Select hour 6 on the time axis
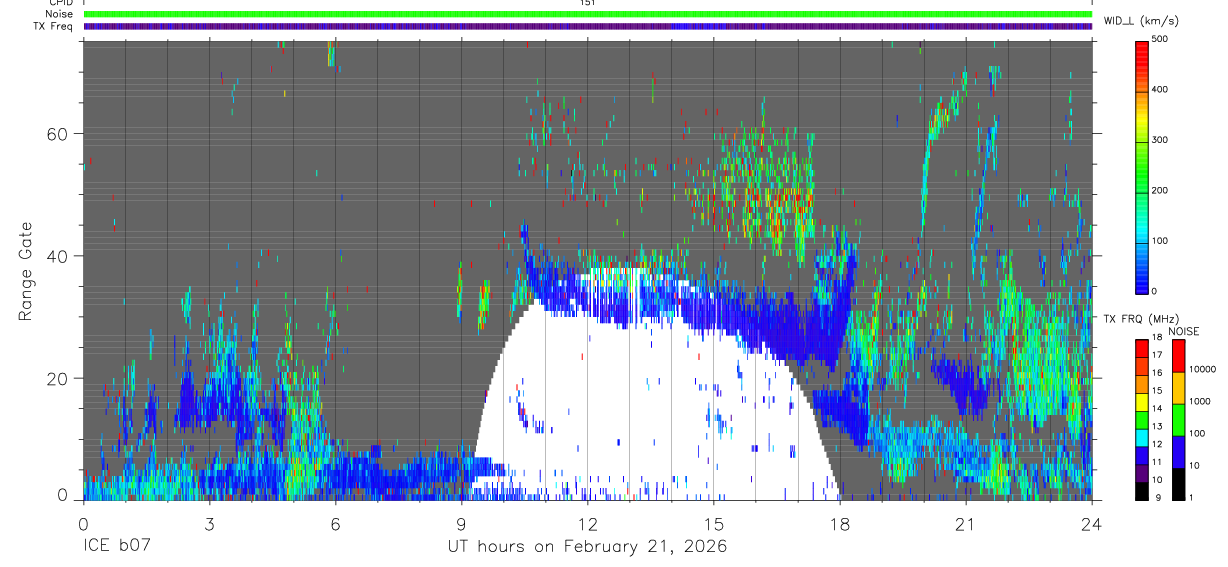This screenshot has width=1228, height=567. (x=335, y=524)
